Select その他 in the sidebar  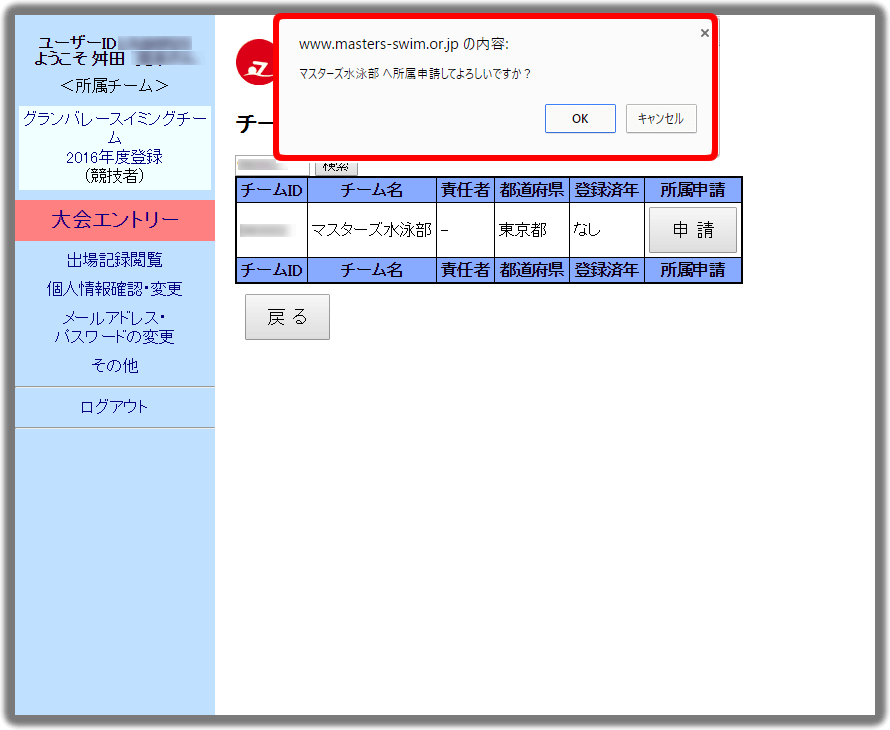coord(115,366)
